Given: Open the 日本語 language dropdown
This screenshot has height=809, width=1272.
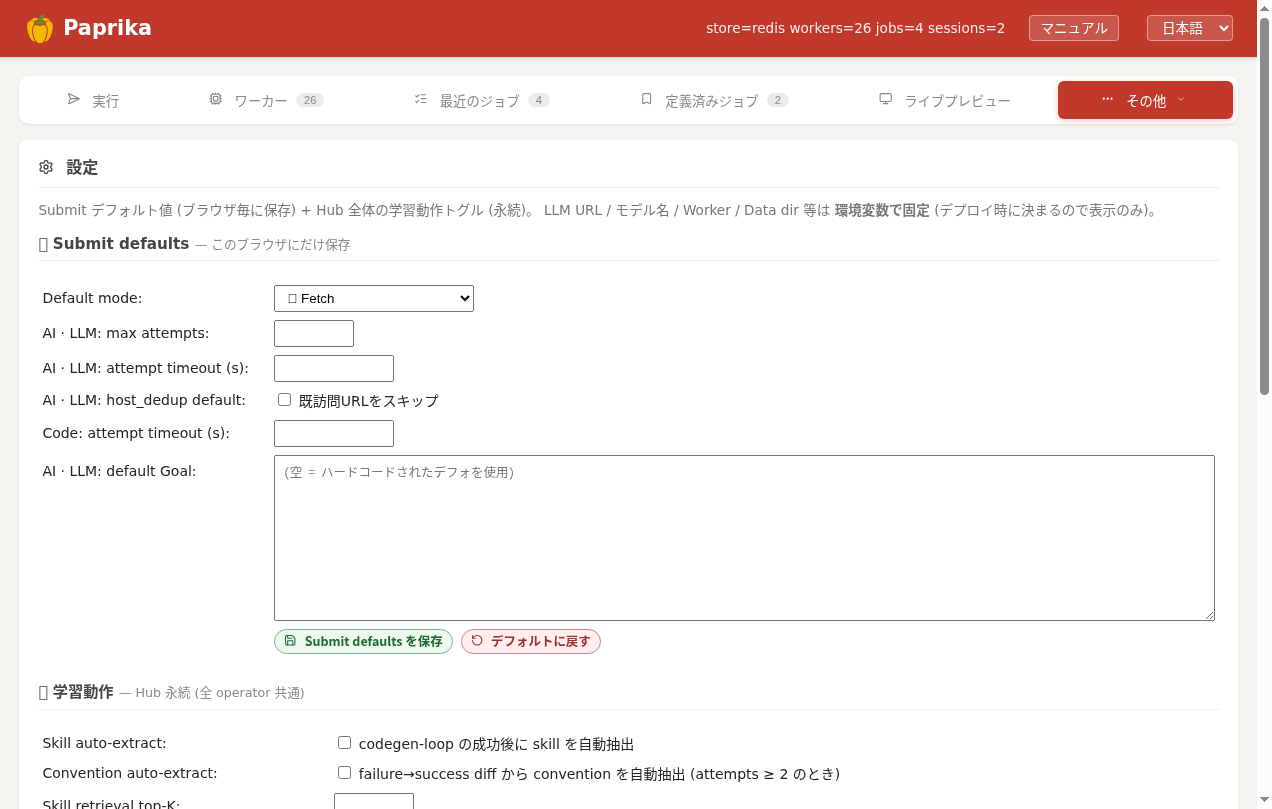Looking at the screenshot, I should pyautogui.click(x=1190, y=28).
